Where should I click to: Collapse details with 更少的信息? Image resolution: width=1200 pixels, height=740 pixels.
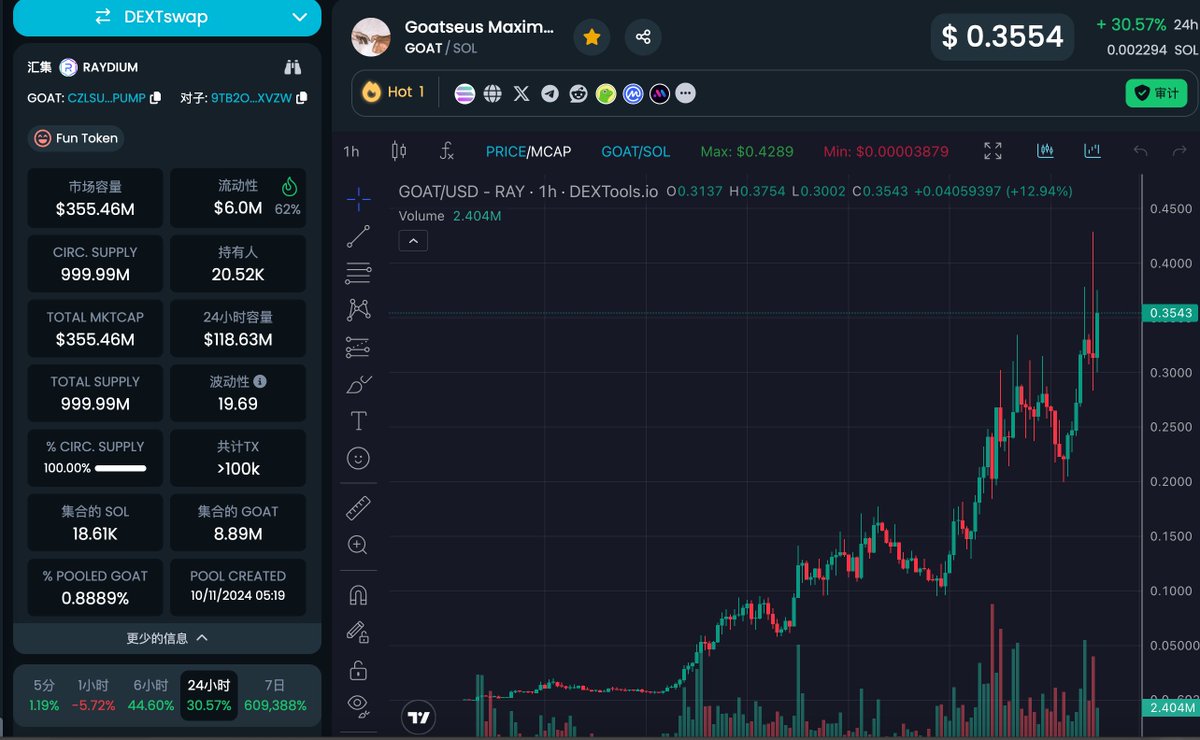[167, 638]
